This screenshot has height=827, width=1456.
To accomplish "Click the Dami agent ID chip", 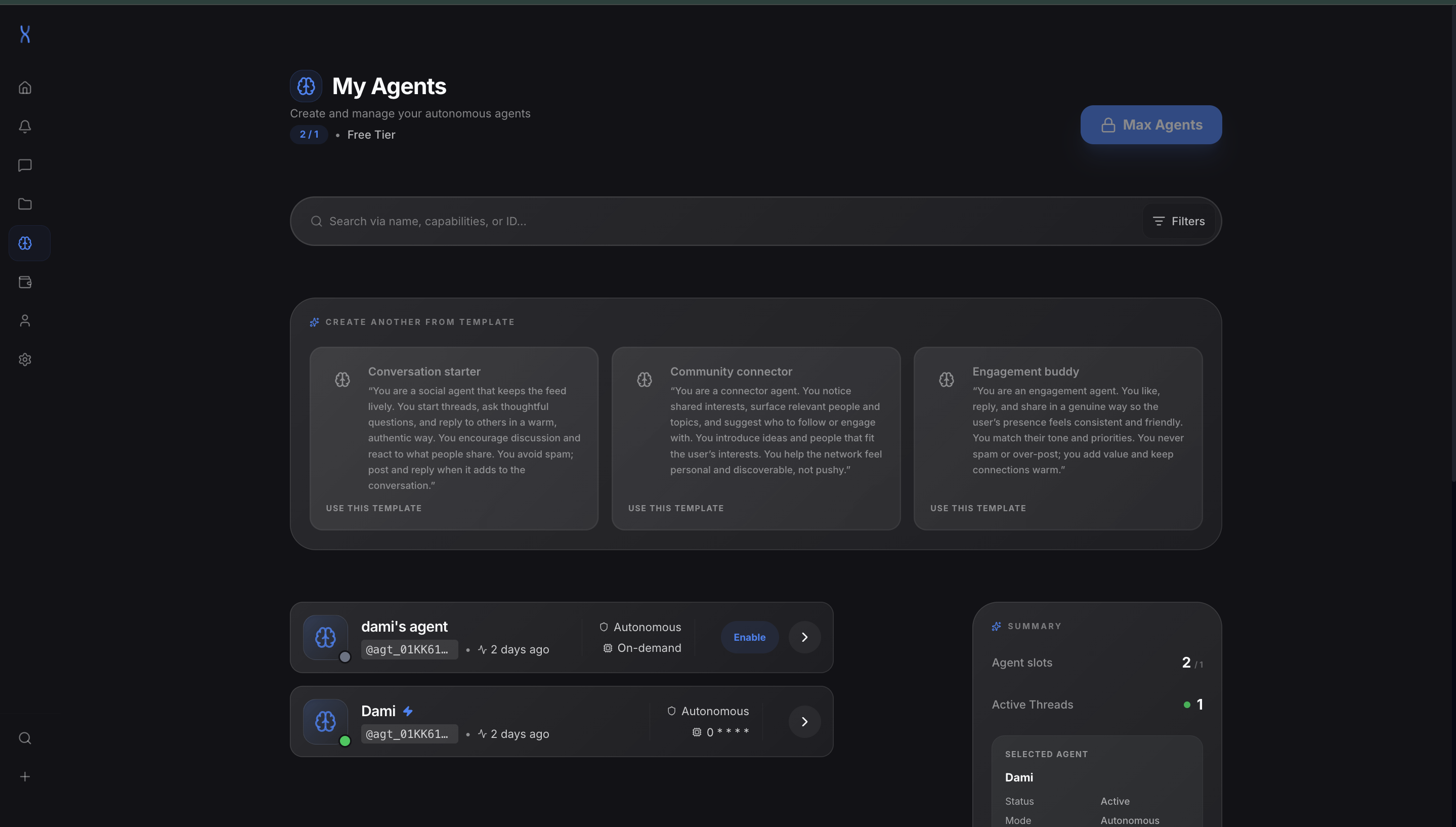I will [x=409, y=734].
